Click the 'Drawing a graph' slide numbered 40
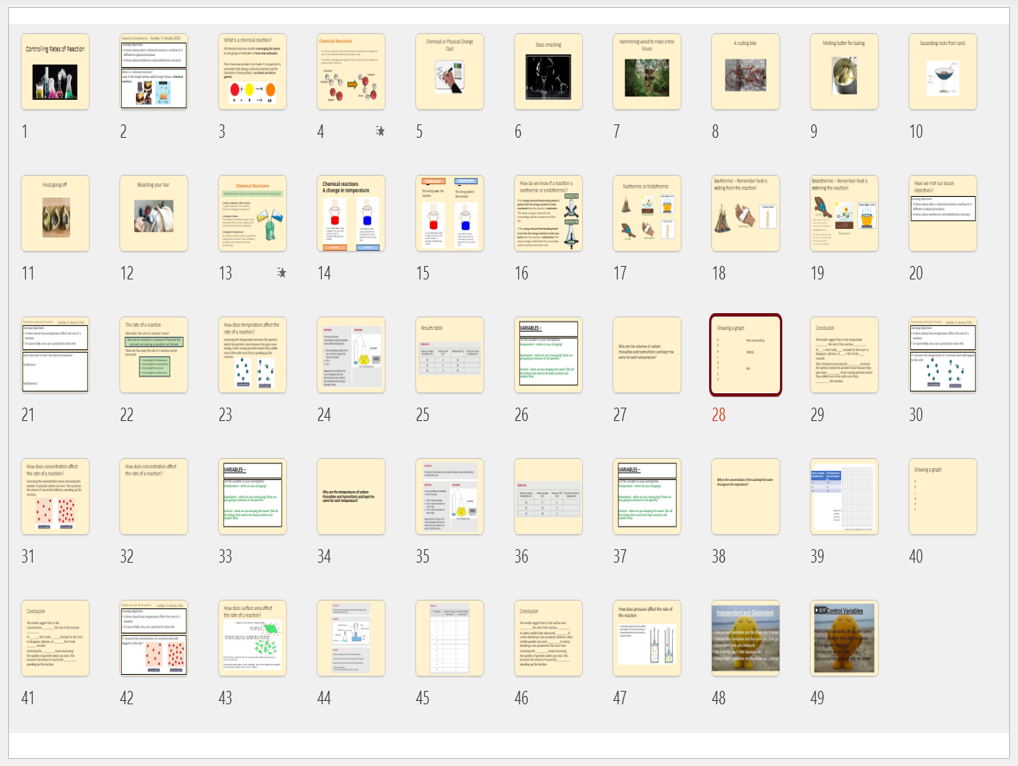Image resolution: width=1018 pixels, height=766 pixels. pyautogui.click(x=942, y=497)
